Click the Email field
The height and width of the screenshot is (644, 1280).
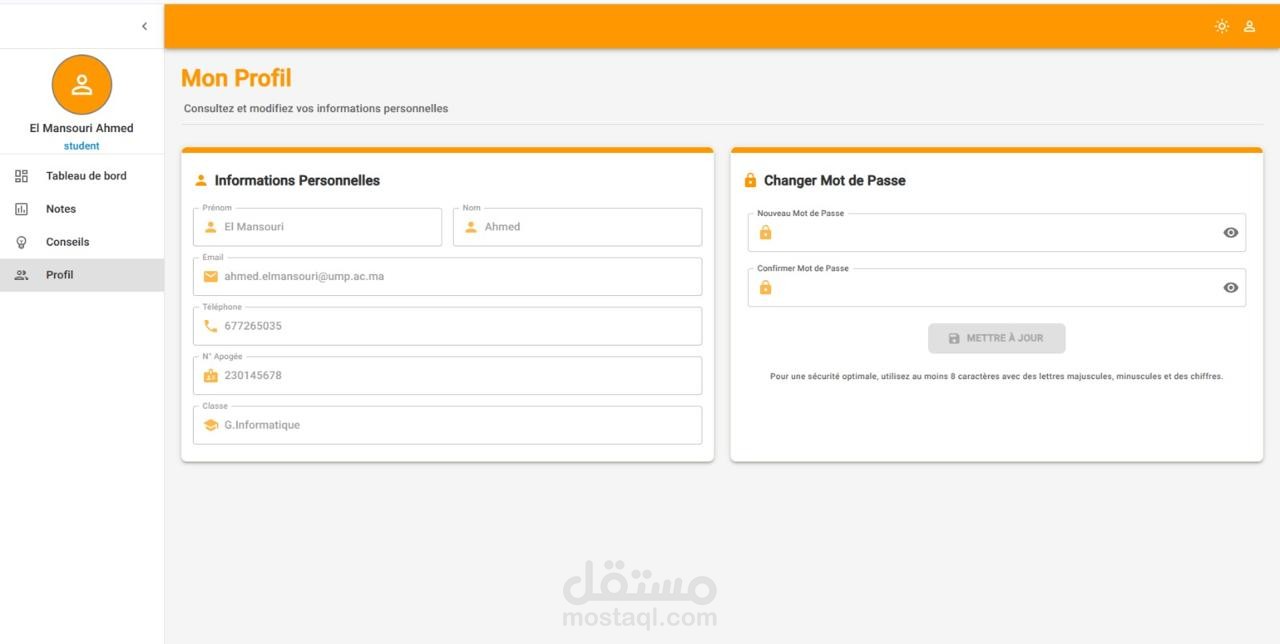[447, 276]
